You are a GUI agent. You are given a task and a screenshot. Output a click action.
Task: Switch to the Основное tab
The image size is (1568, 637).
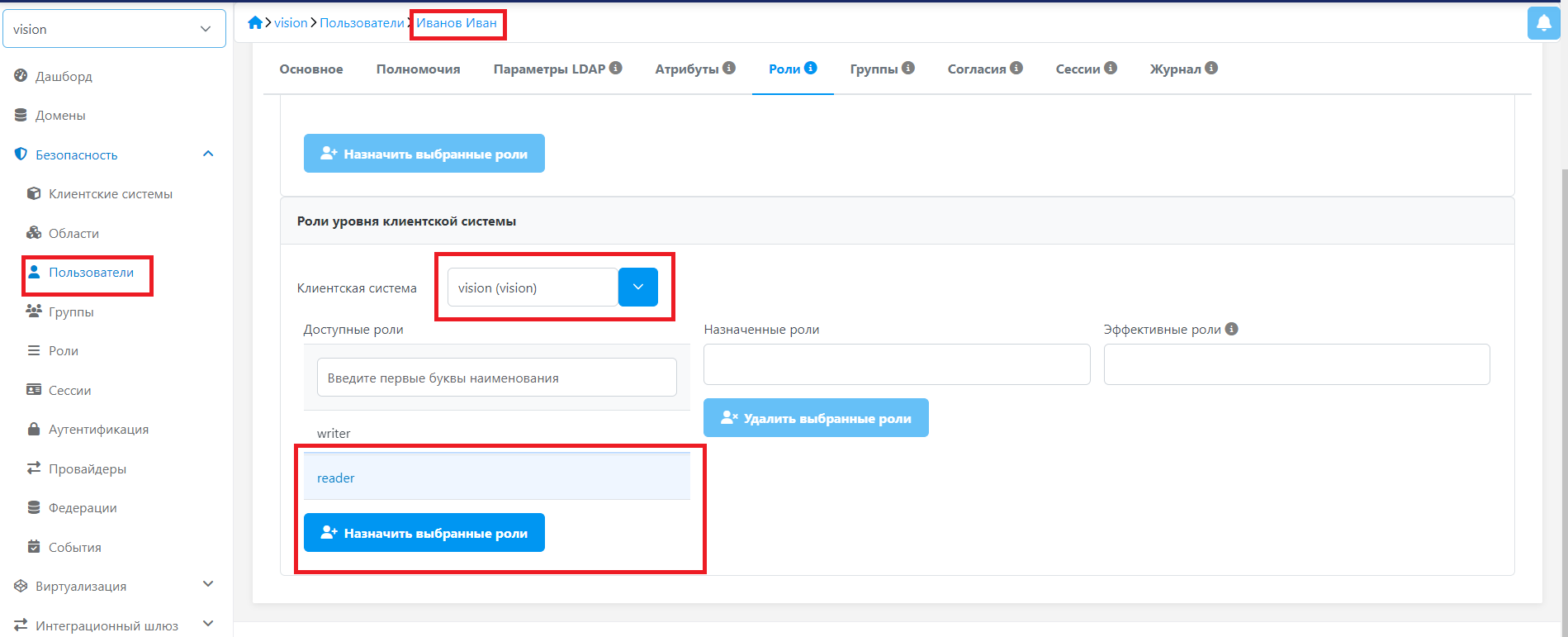(311, 69)
